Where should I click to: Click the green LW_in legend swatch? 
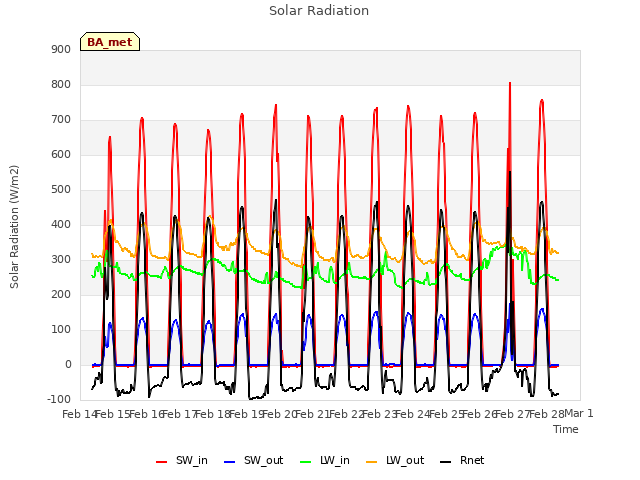(x=306, y=462)
